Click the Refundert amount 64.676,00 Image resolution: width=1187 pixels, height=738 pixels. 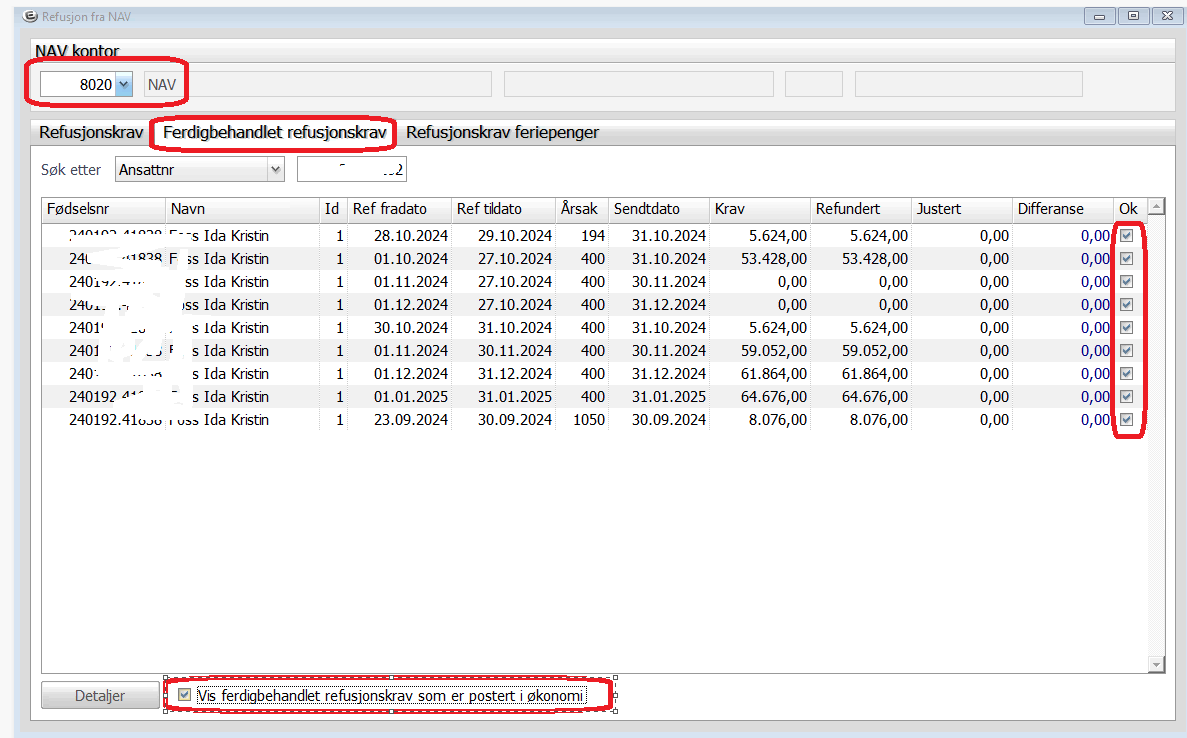pos(874,397)
